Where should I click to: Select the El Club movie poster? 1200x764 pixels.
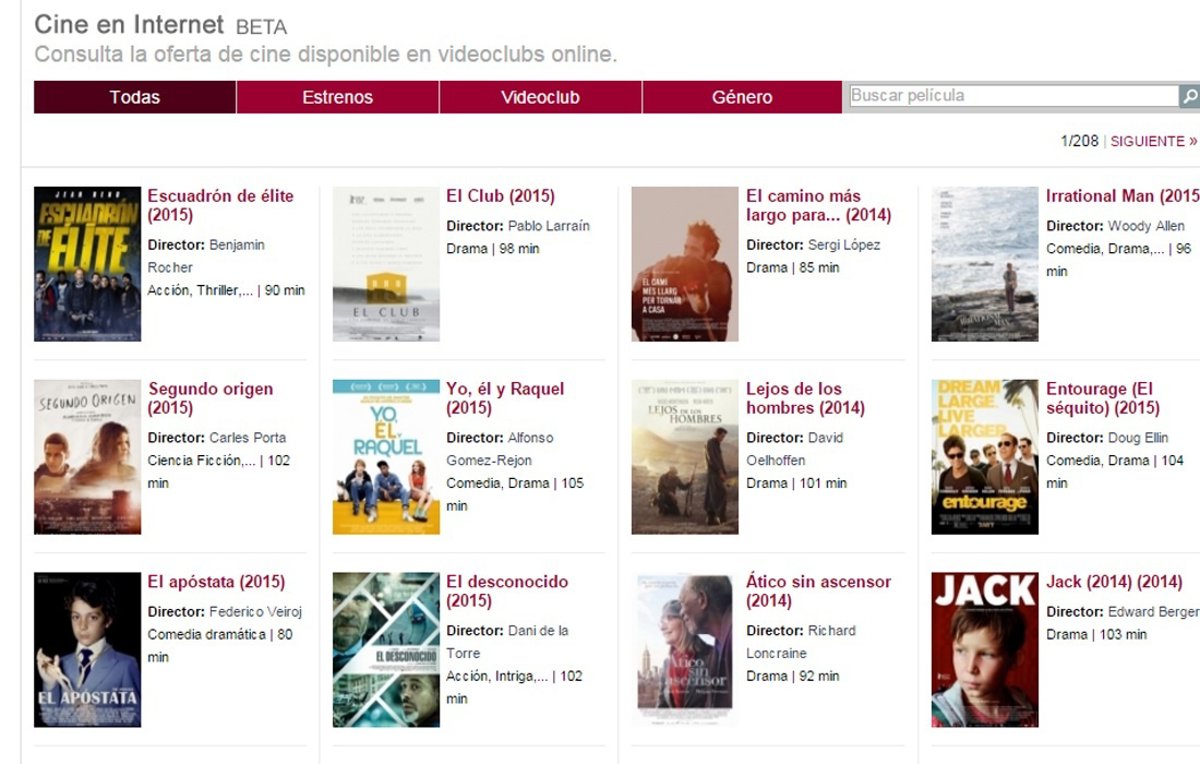point(386,264)
